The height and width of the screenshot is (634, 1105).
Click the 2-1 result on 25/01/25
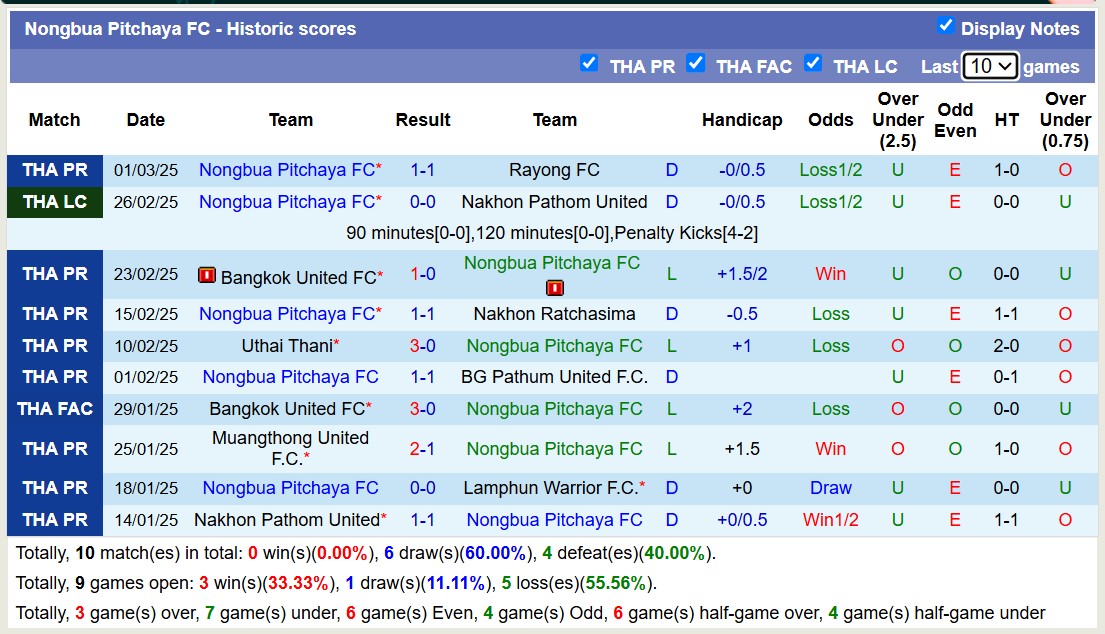(422, 449)
